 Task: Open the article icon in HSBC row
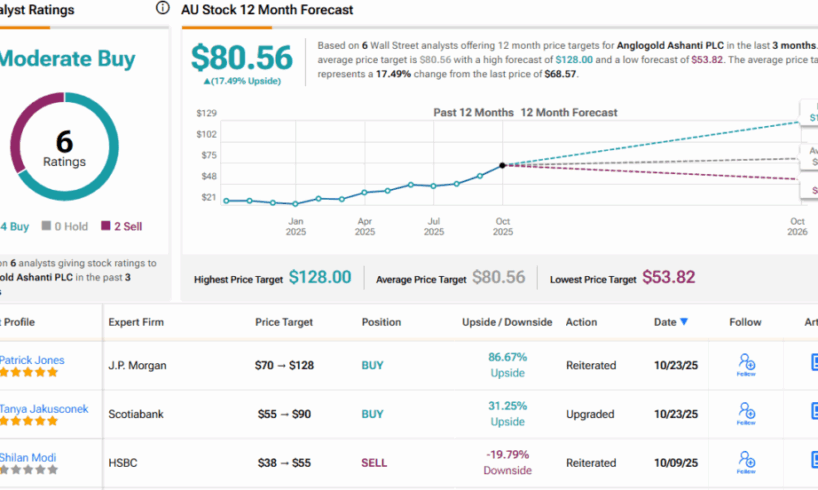pos(813,461)
